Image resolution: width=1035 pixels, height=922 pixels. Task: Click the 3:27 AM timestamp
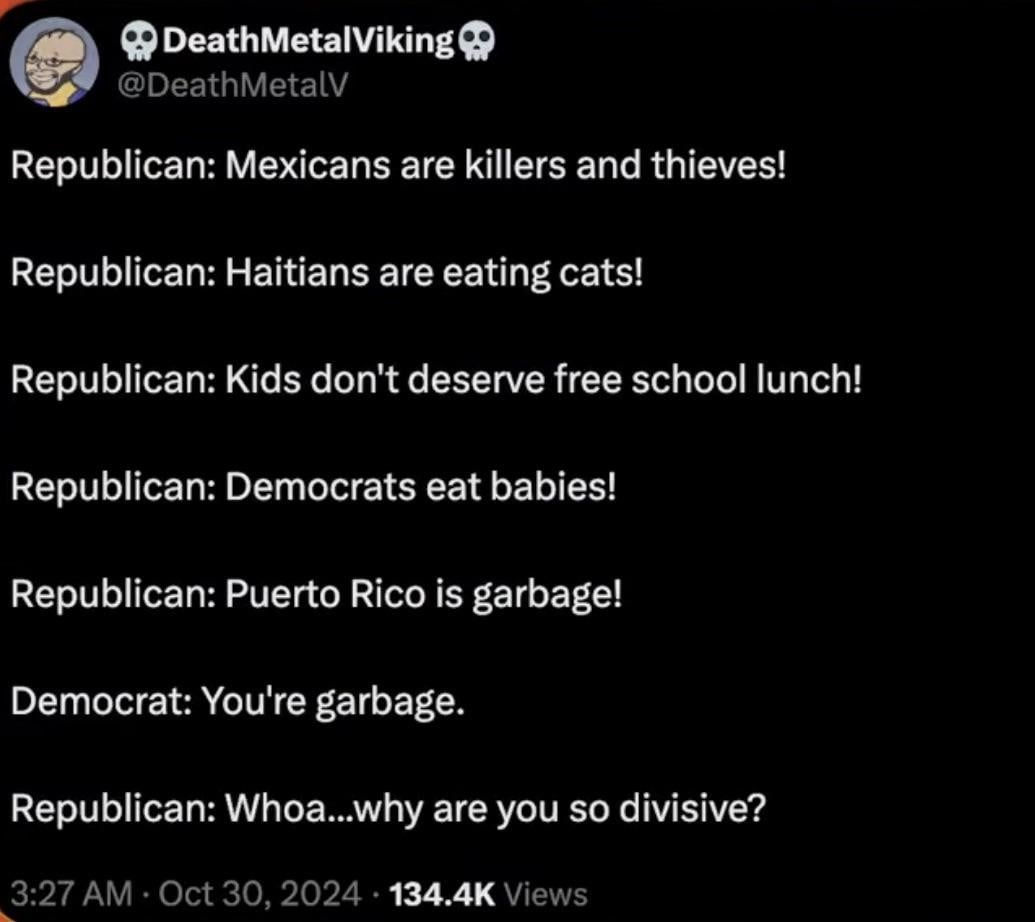(72, 894)
